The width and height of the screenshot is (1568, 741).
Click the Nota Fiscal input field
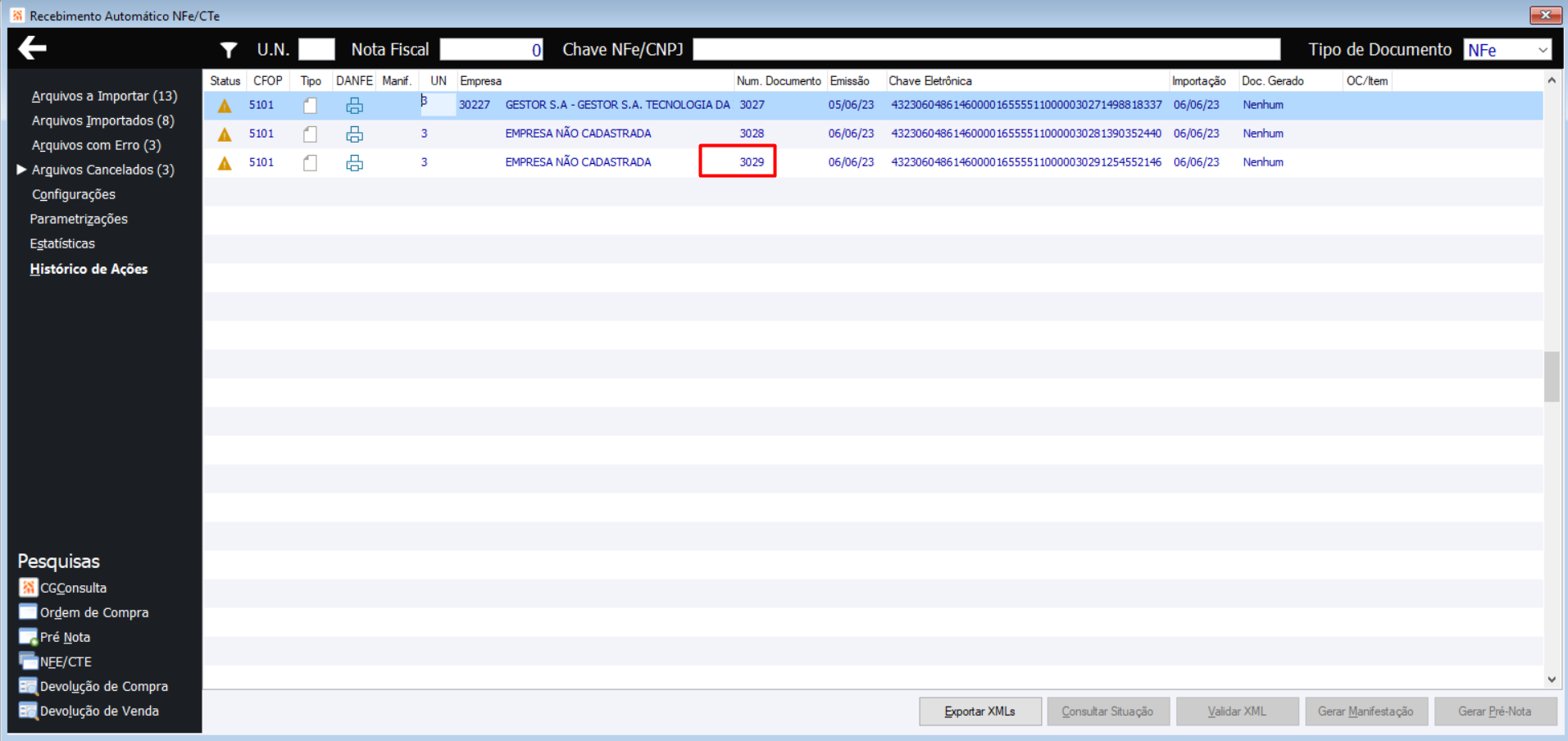tap(491, 49)
